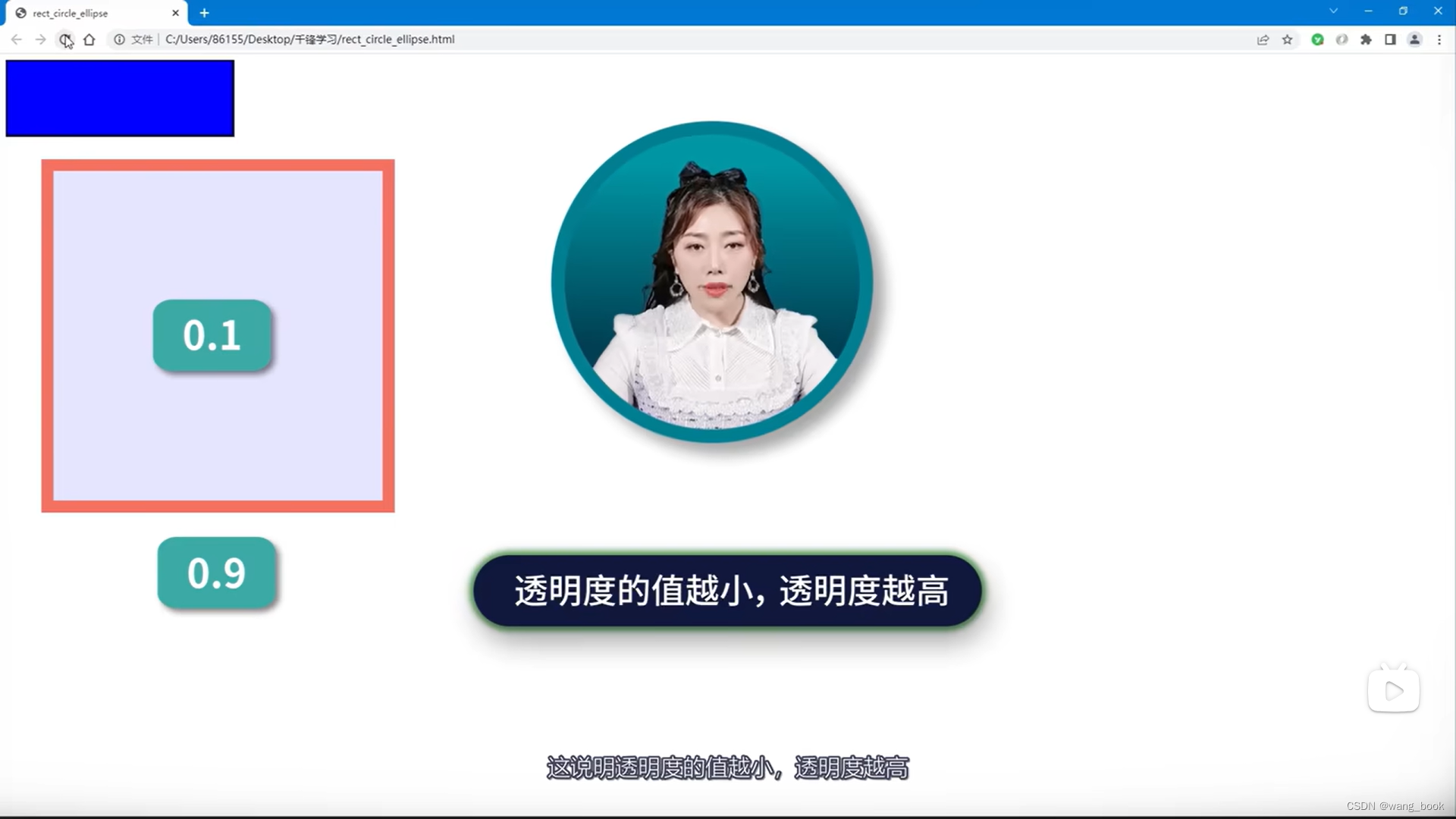Open the home page icon
Image resolution: width=1456 pixels, height=819 pixels.
[x=89, y=39]
